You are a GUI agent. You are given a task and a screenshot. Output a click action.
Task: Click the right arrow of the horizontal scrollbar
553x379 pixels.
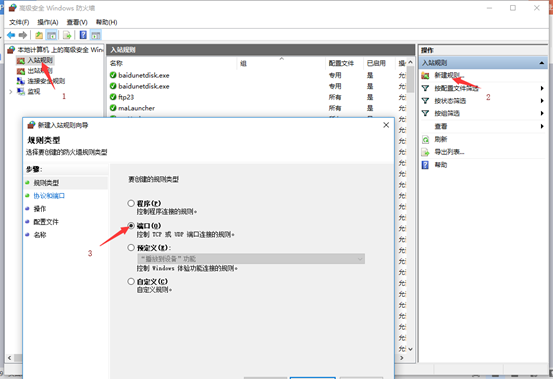[x=402, y=358]
